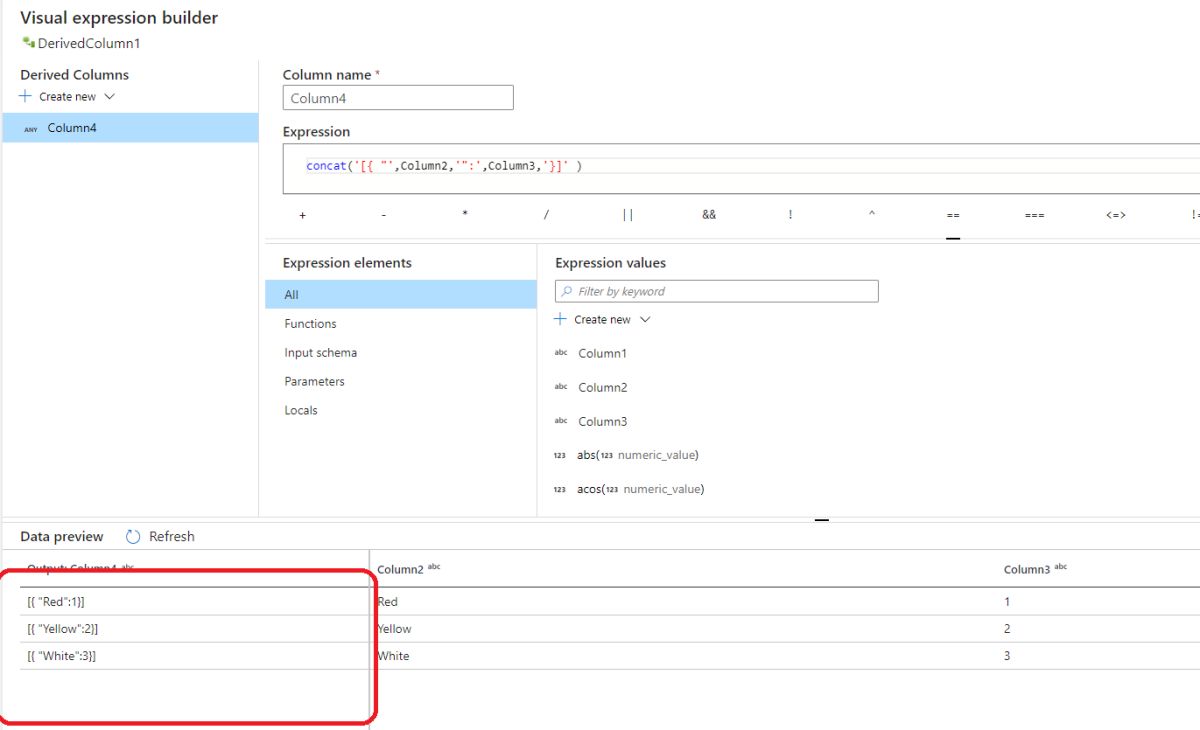The image size is (1200, 730).
Task: Click the White value in Column2
Action: pyautogui.click(x=393, y=656)
